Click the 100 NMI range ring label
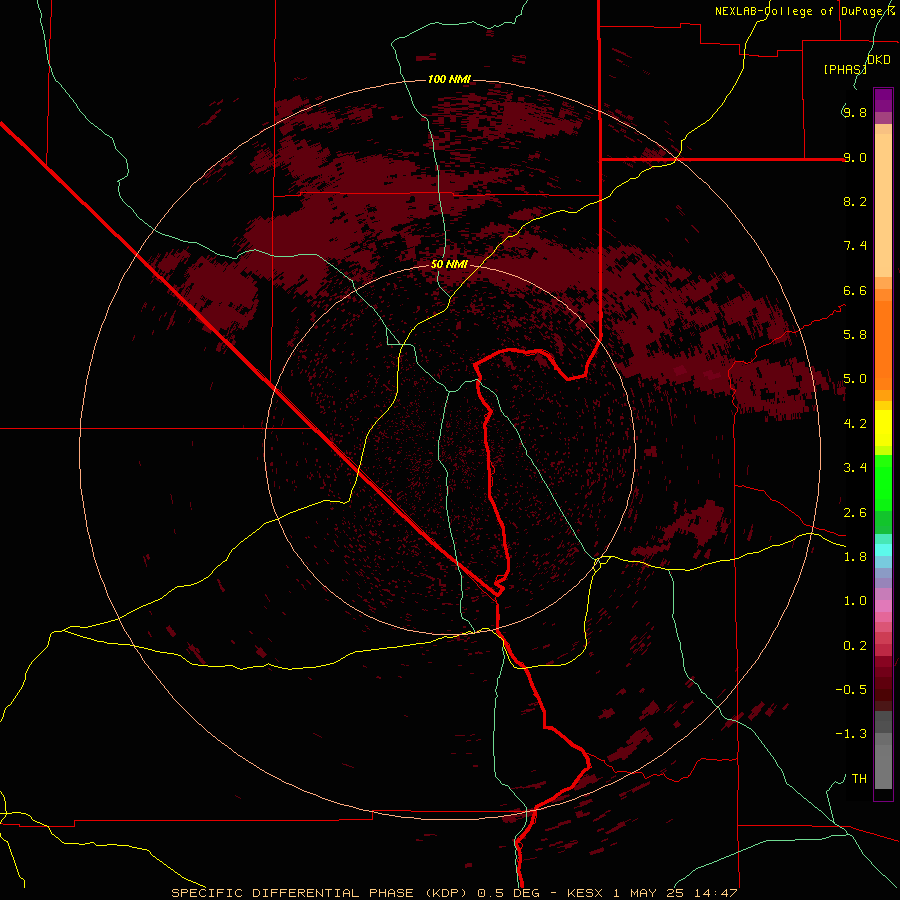Viewport: 900px width, 900px height. tap(449, 79)
